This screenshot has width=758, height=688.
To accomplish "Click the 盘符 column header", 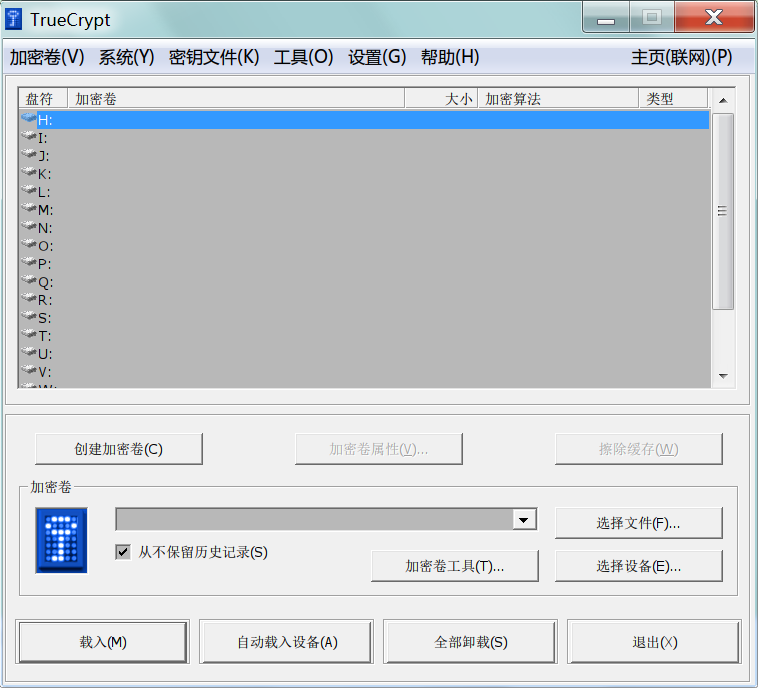I will (43, 99).
